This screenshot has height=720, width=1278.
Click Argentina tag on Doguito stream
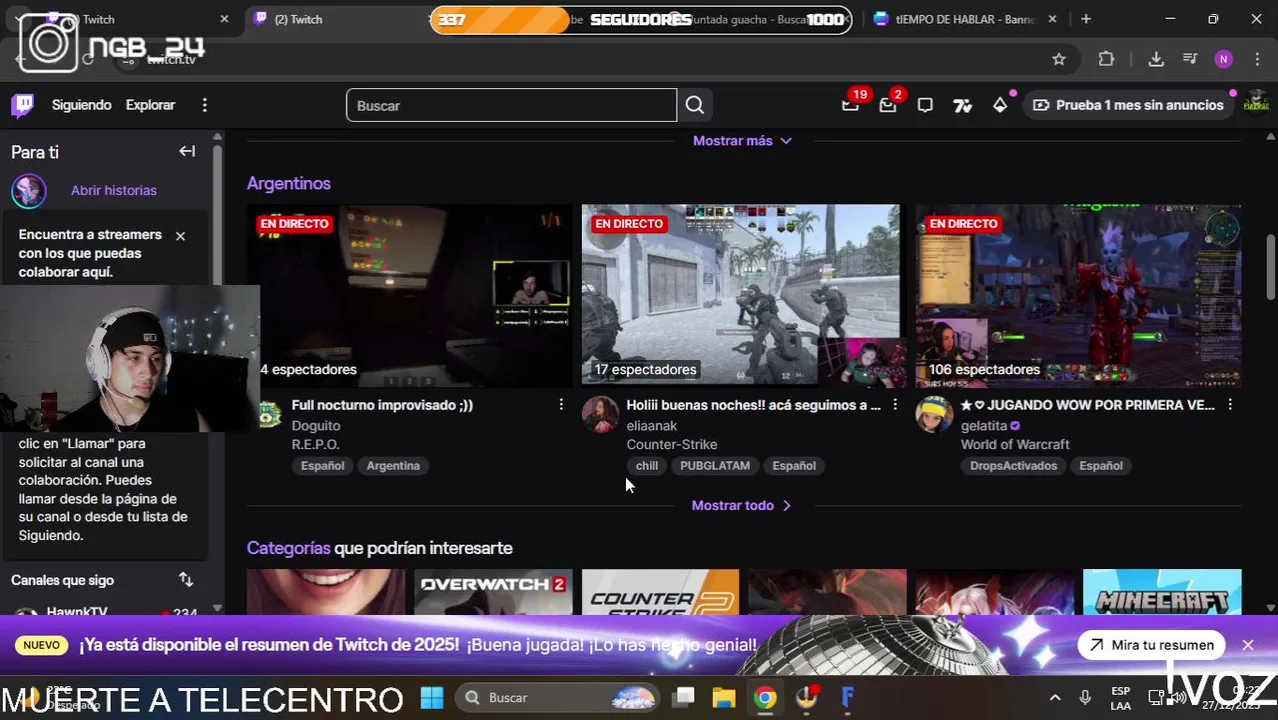tap(393, 466)
